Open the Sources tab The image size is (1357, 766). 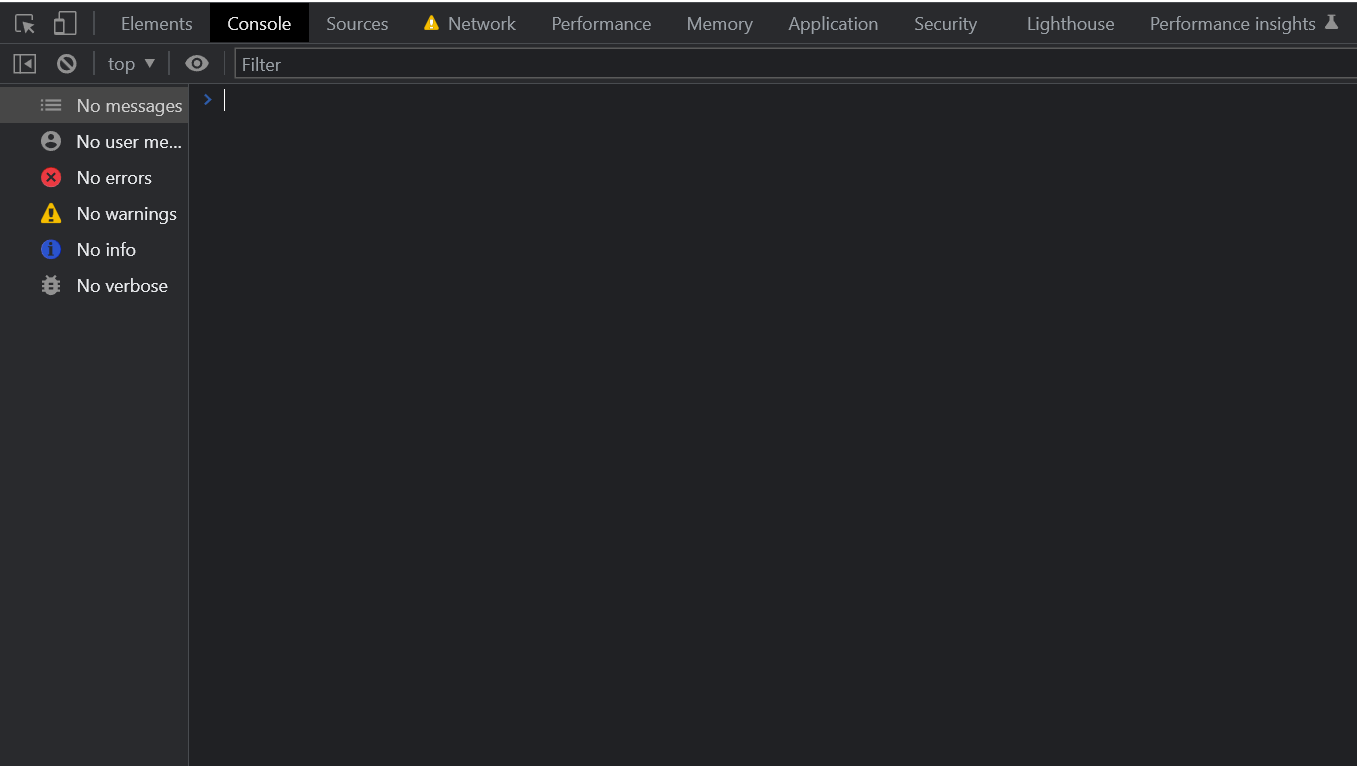[x=357, y=24]
